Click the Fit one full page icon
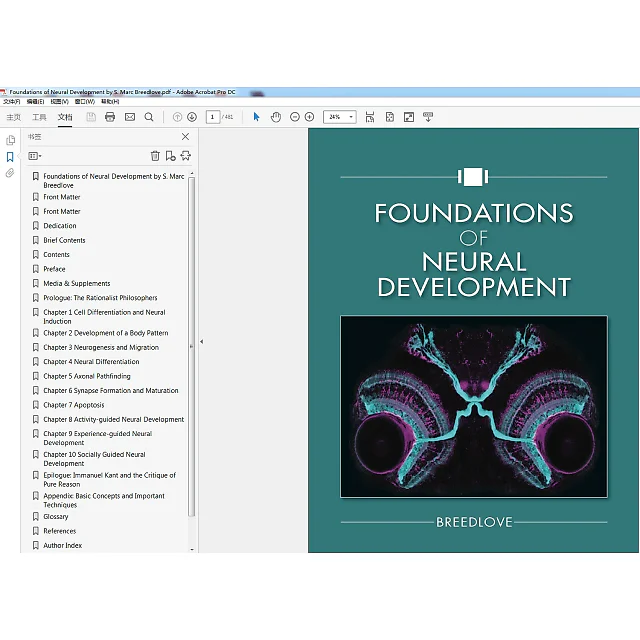The image size is (640, 640). [x=390, y=117]
